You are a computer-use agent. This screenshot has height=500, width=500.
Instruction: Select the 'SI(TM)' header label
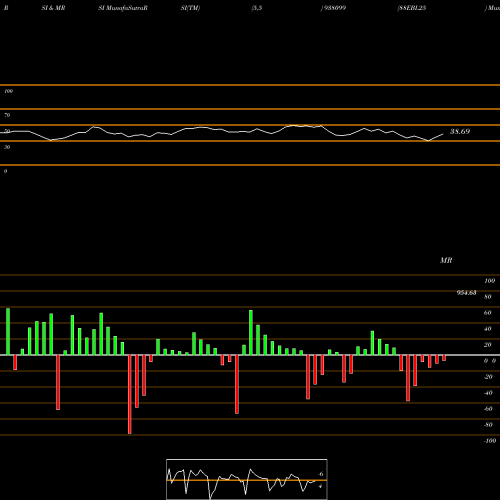(x=190, y=8)
